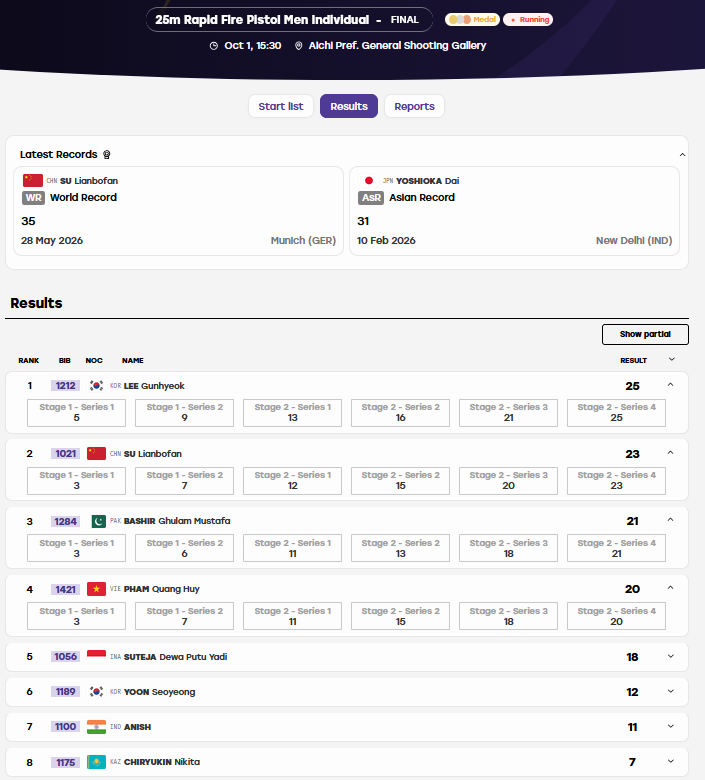Click the China flag beside SU Lianbofan rank 2
The height and width of the screenshot is (780, 705).
[x=97, y=453]
